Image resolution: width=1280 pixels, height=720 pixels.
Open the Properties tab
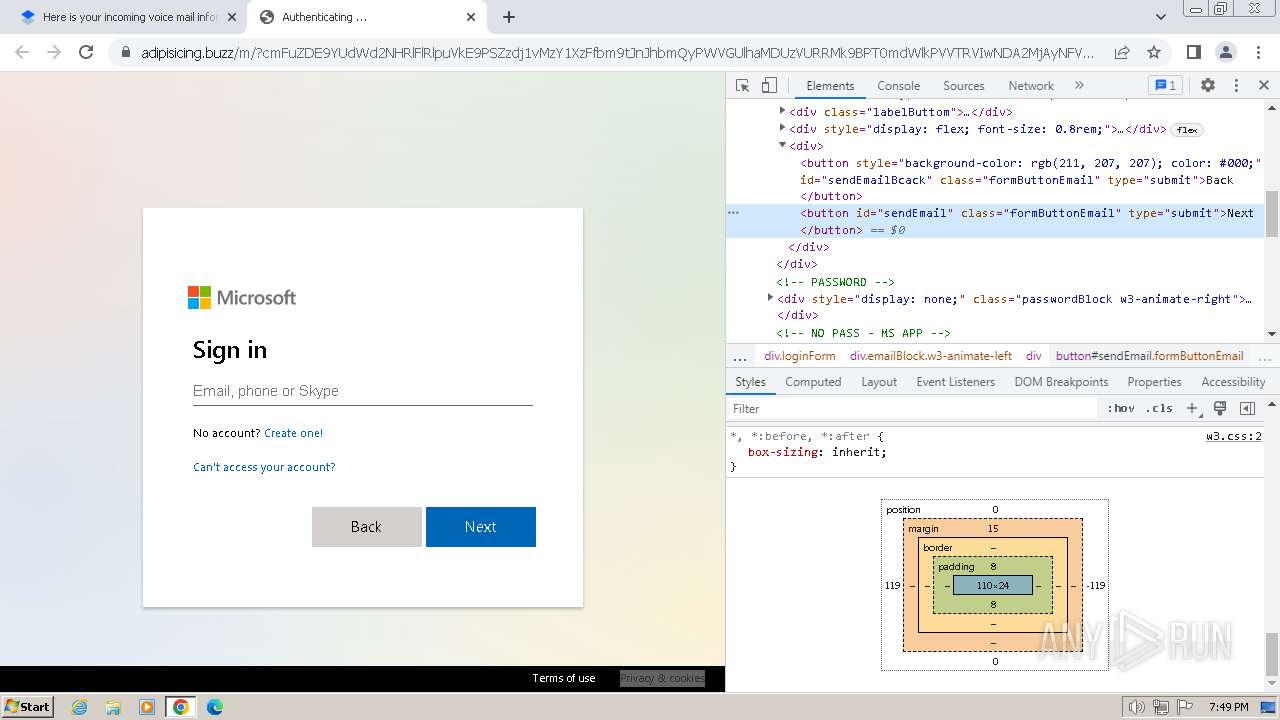click(1154, 382)
